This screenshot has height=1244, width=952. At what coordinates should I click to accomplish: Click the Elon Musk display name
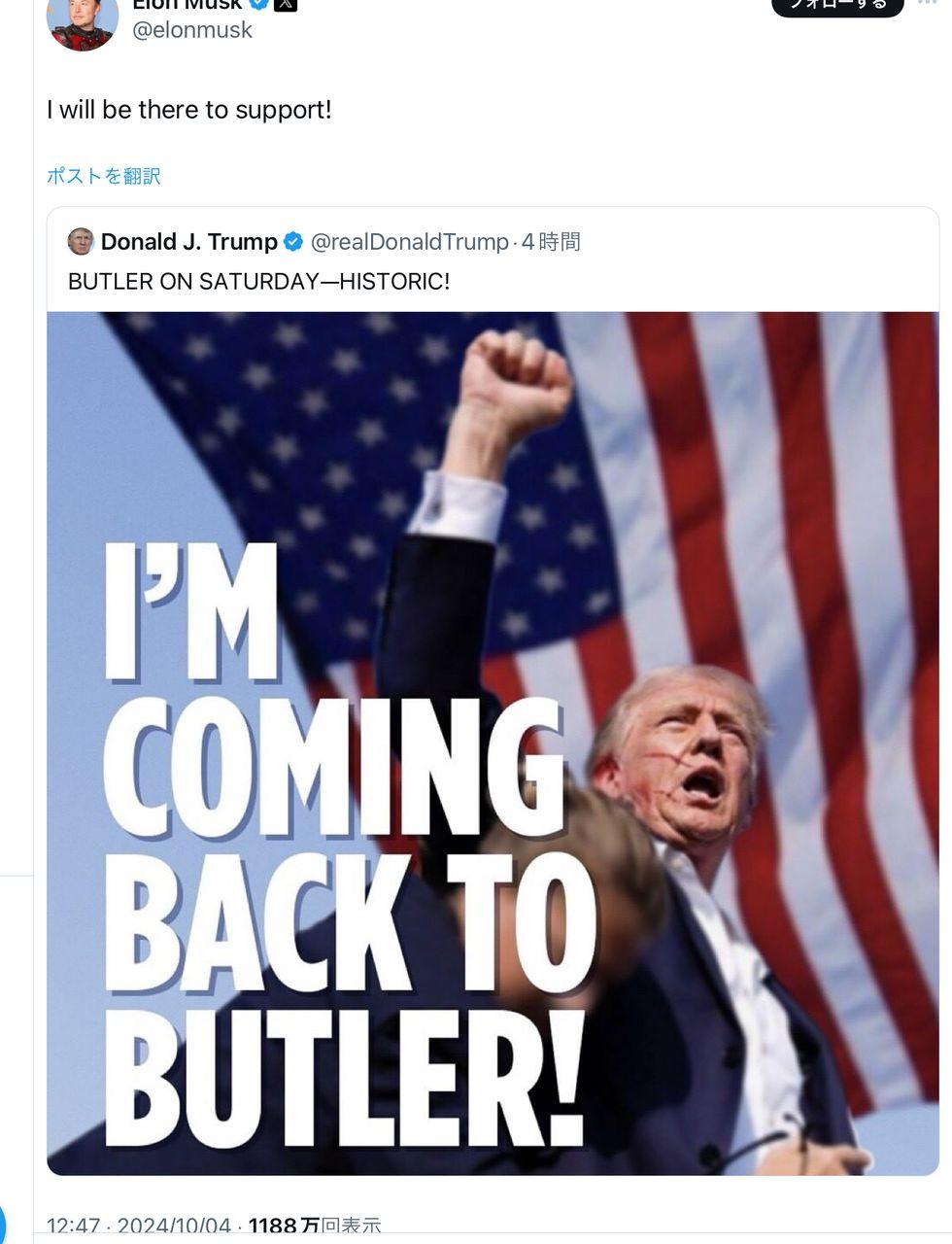187,5
